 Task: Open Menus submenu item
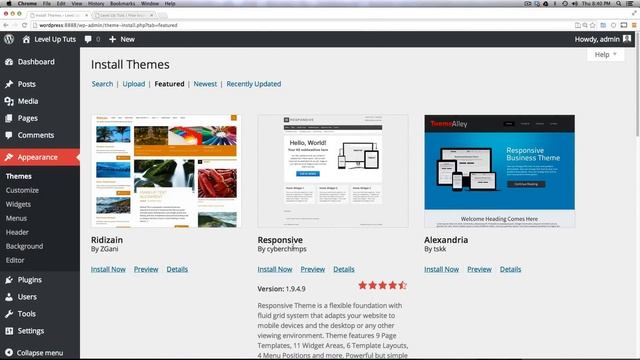[x=16, y=218]
